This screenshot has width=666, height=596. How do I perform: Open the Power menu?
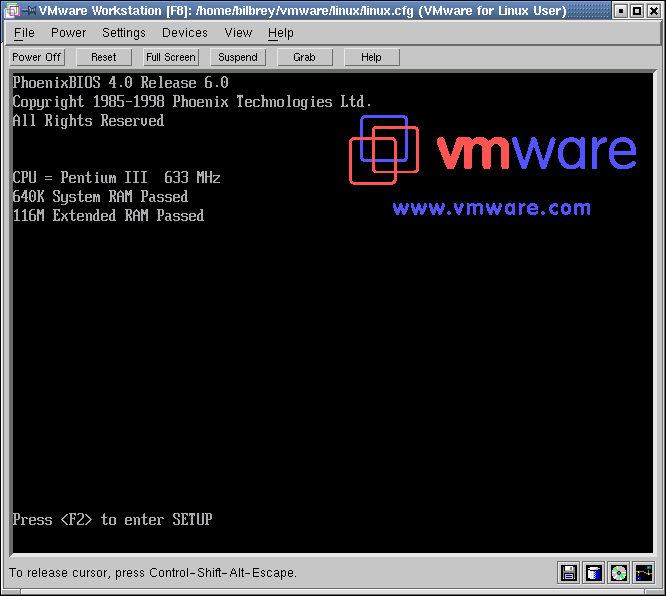click(x=69, y=33)
